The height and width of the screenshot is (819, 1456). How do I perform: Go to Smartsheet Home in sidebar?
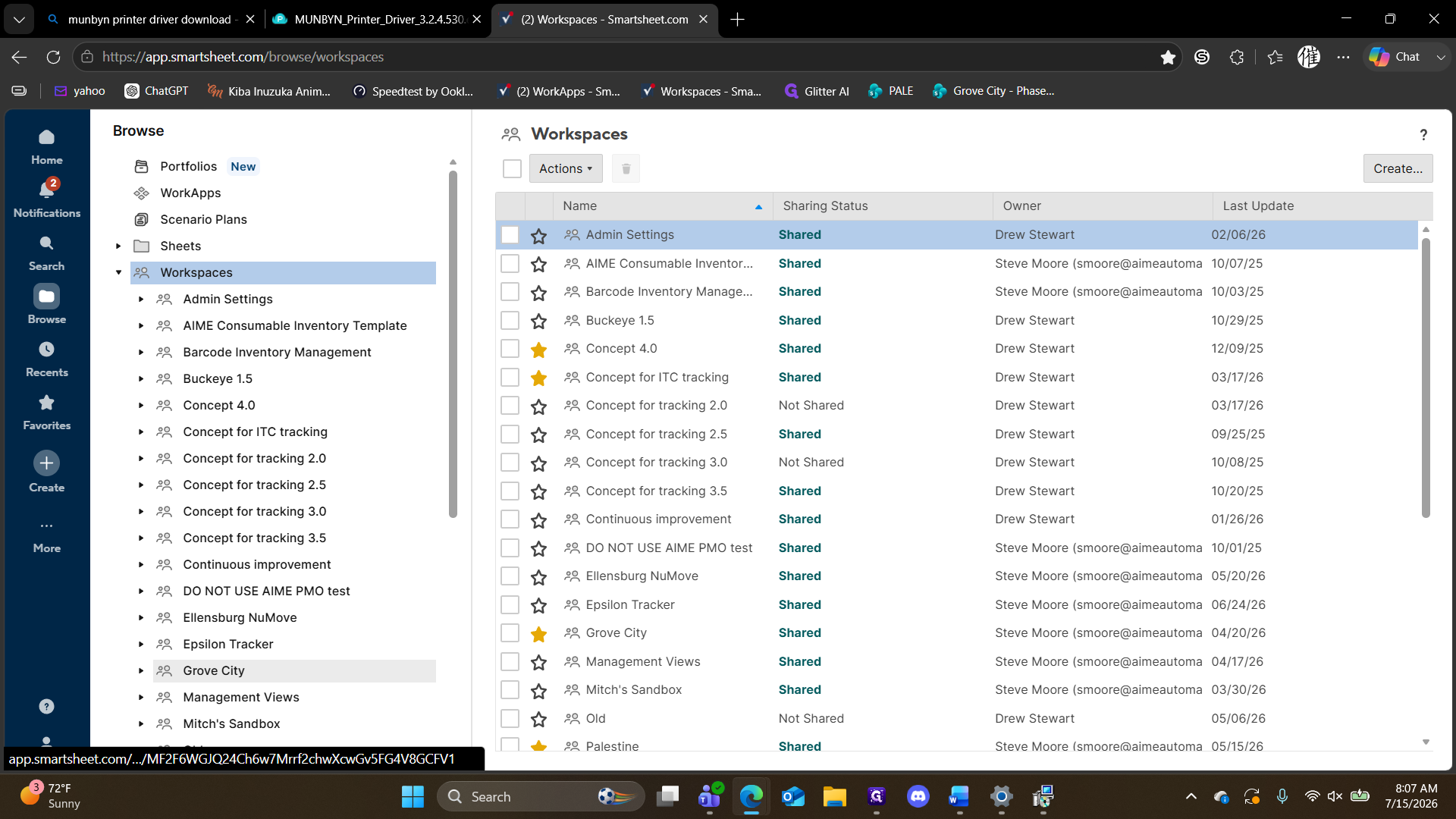(46, 147)
